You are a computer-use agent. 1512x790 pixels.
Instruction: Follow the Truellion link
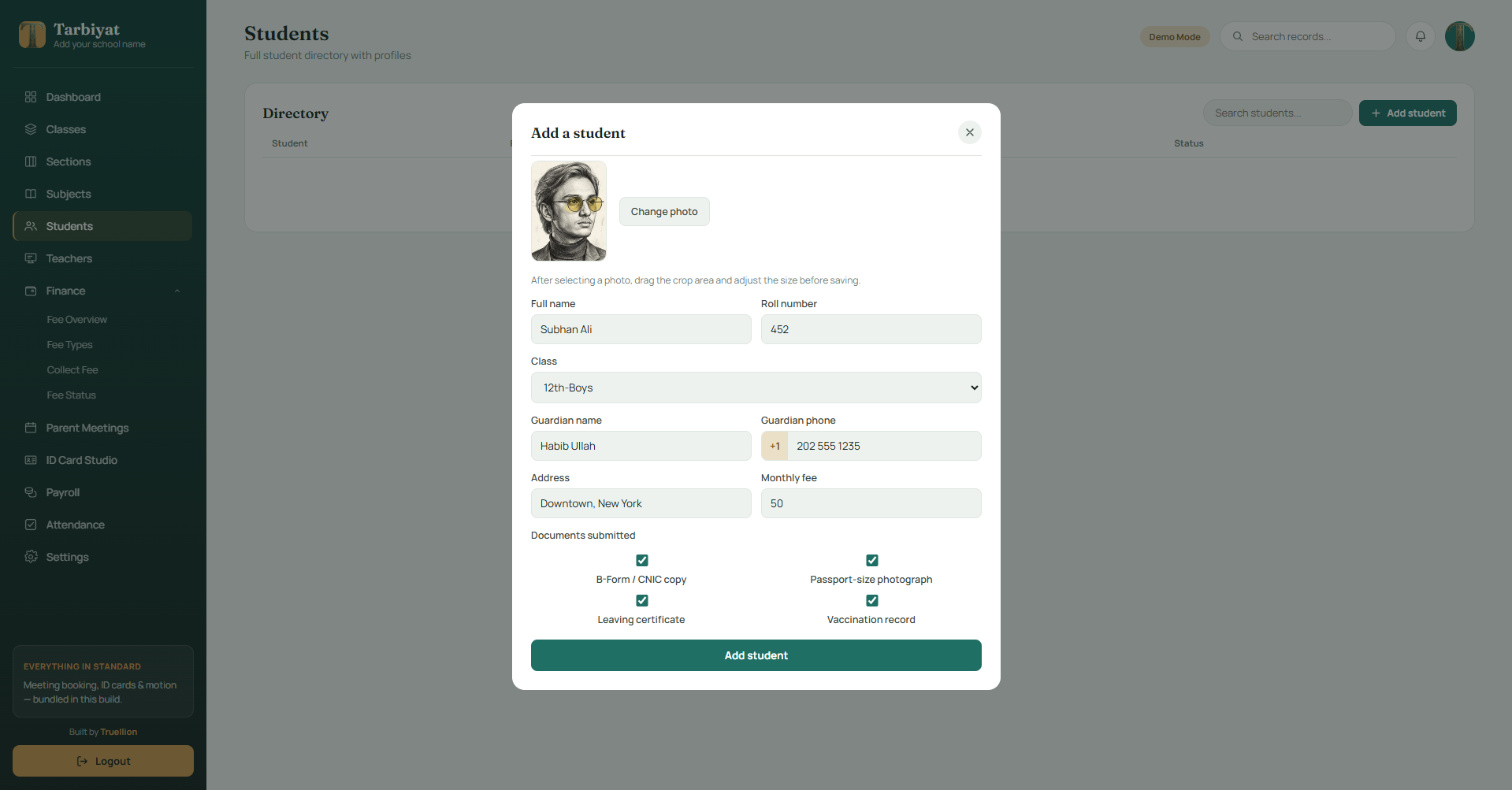coord(119,732)
